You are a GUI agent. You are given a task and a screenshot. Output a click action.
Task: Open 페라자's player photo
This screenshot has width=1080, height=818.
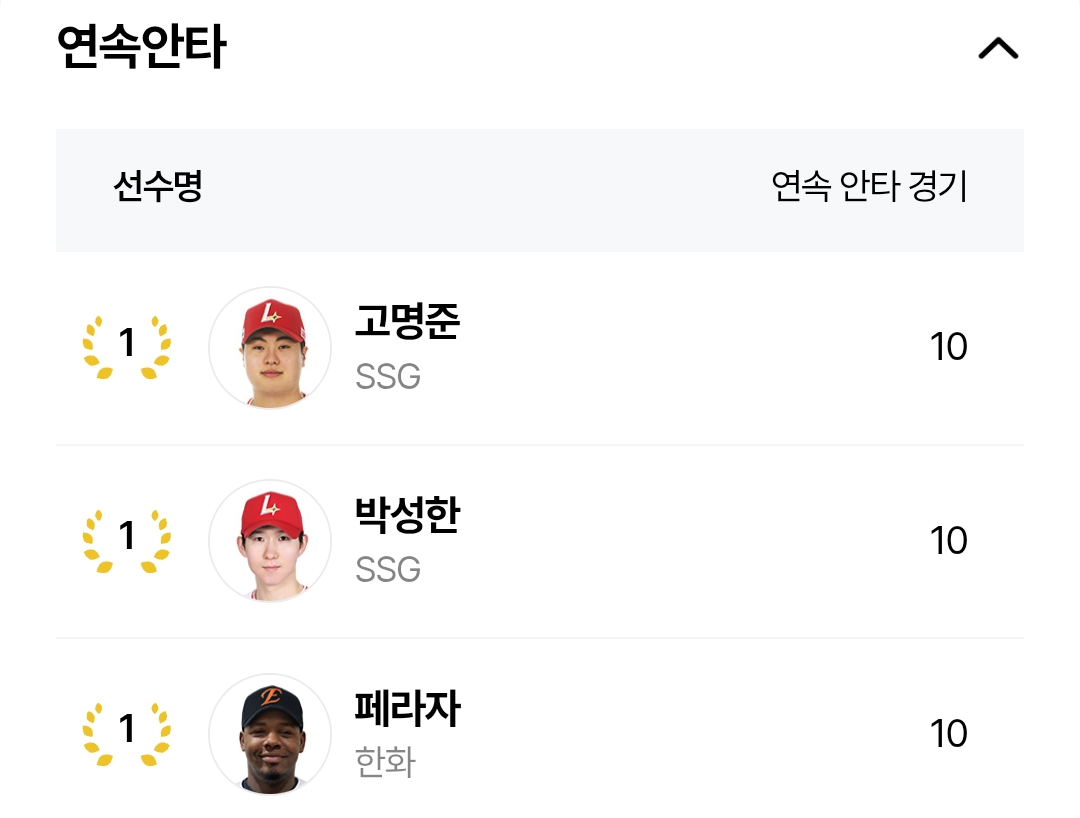[270, 734]
